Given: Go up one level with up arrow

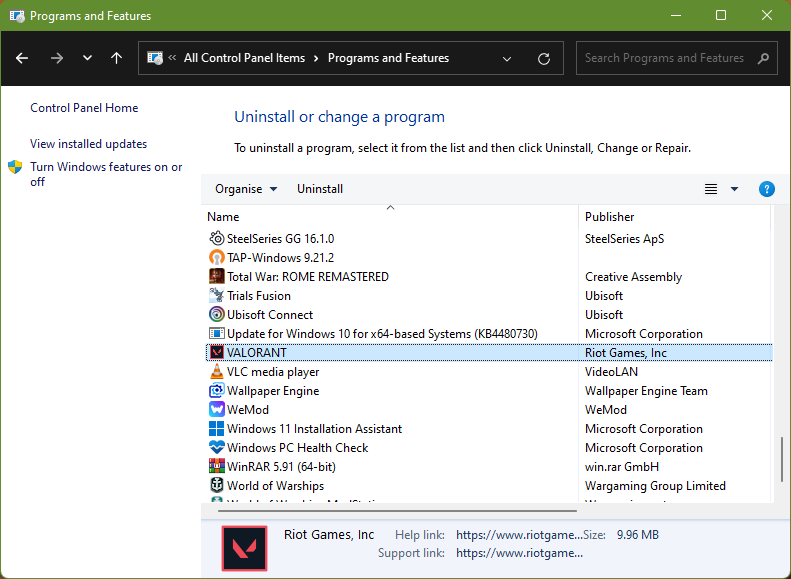Looking at the screenshot, I should click(116, 58).
